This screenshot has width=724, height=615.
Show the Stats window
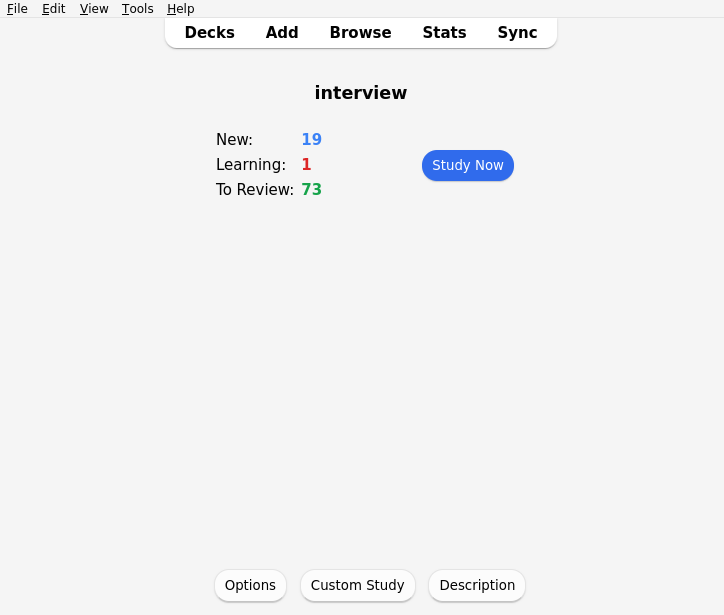[x=445, y=32]
